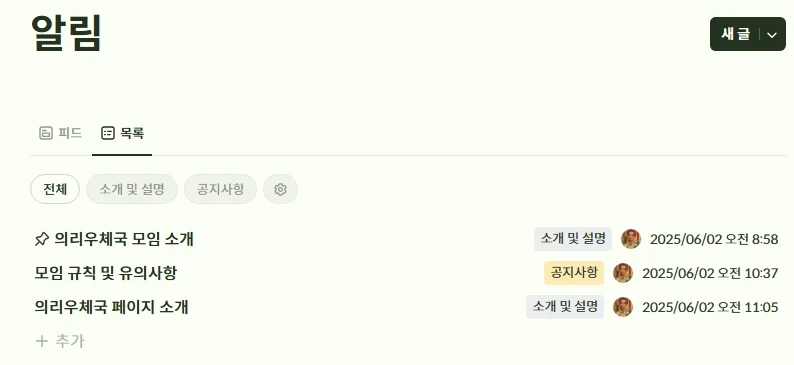Switch to the 목록 tab

tap(122, 133)
